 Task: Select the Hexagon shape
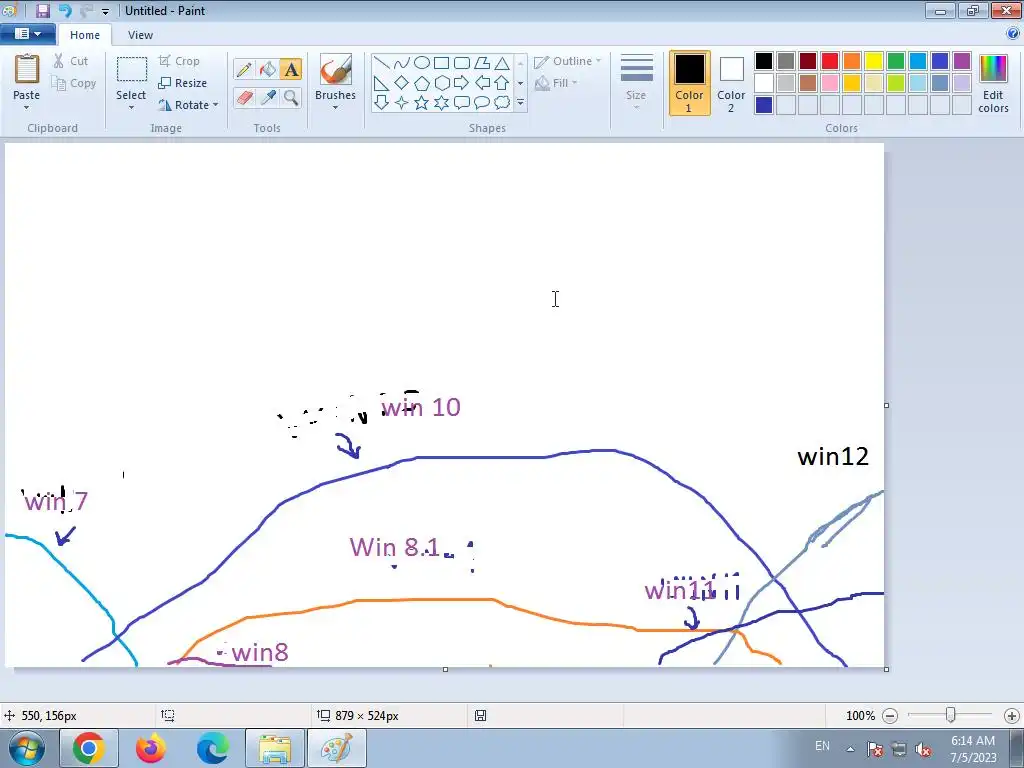[x=441, y=83]
